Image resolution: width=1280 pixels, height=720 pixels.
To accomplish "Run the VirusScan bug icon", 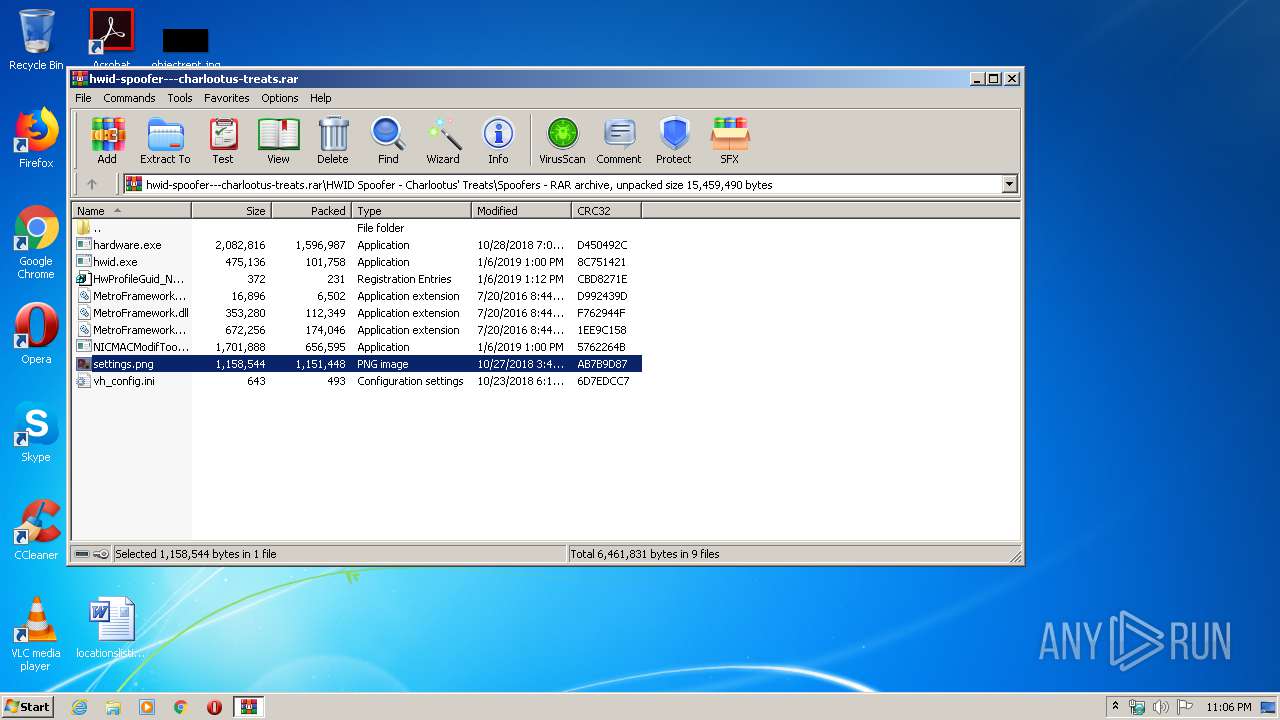I will coord(562,141).
